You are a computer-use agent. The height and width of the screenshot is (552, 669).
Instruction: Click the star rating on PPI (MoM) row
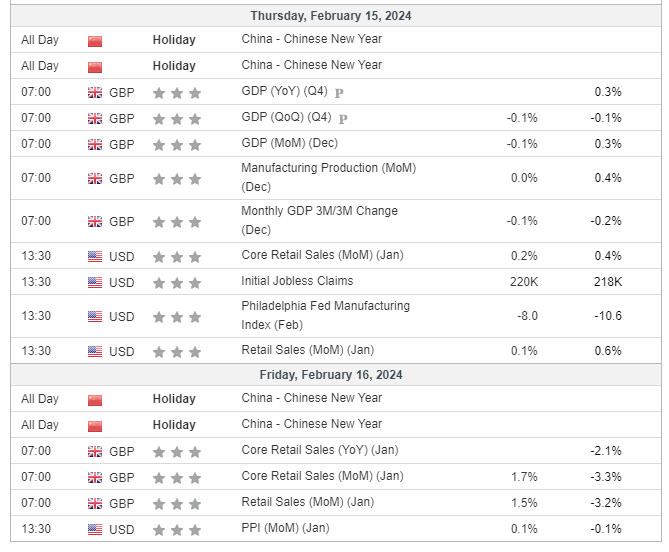pyautogui.click(x=177, y=529)
